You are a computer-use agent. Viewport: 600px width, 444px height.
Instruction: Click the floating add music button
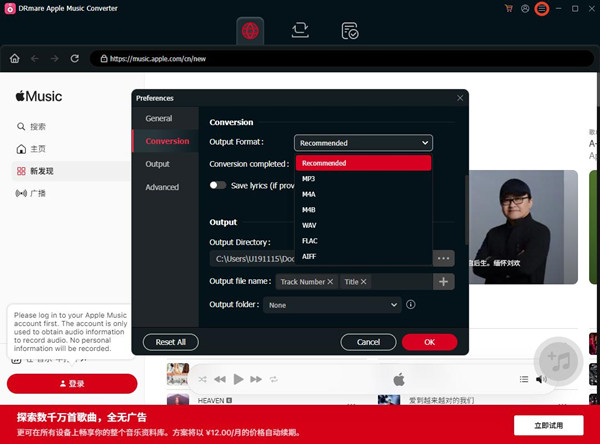[558, 361]
